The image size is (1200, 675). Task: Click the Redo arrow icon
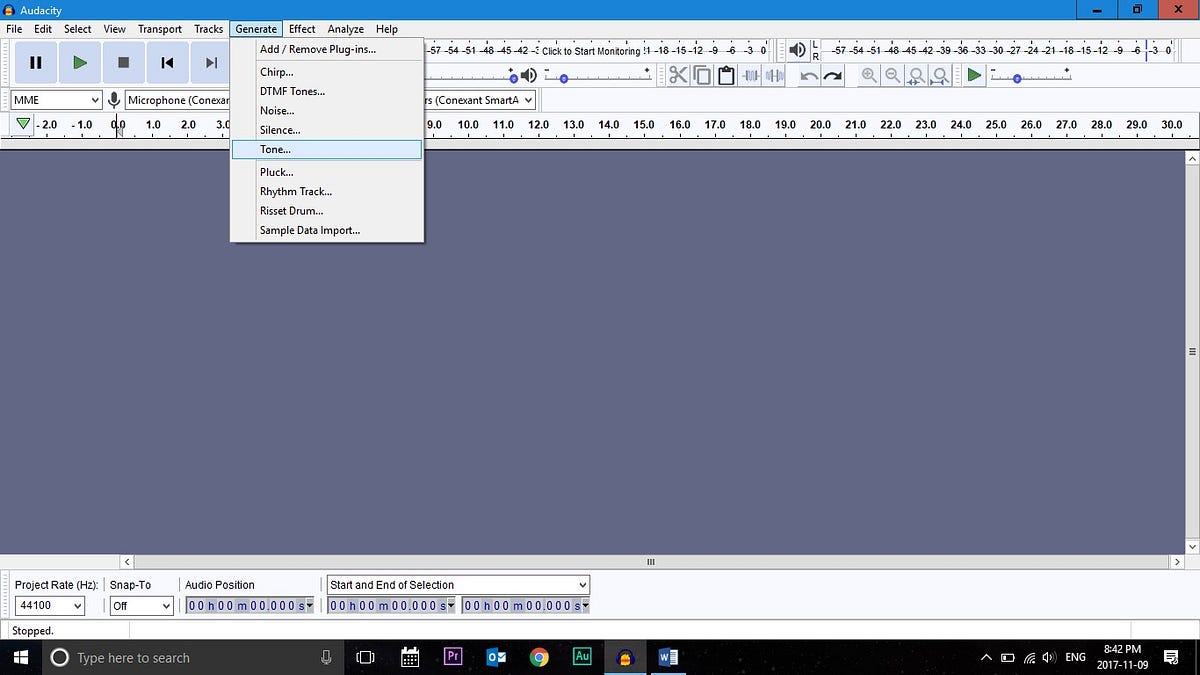(x=832, y=76)
